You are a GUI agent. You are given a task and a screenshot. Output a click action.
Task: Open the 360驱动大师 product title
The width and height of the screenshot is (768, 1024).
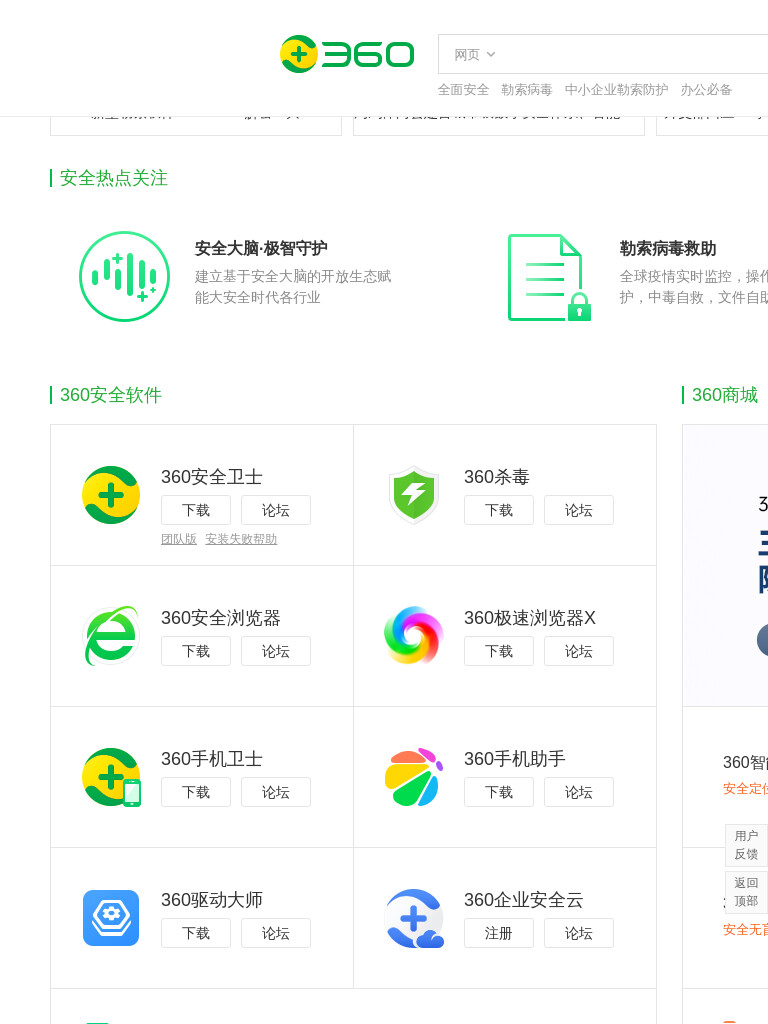point(212,900)
